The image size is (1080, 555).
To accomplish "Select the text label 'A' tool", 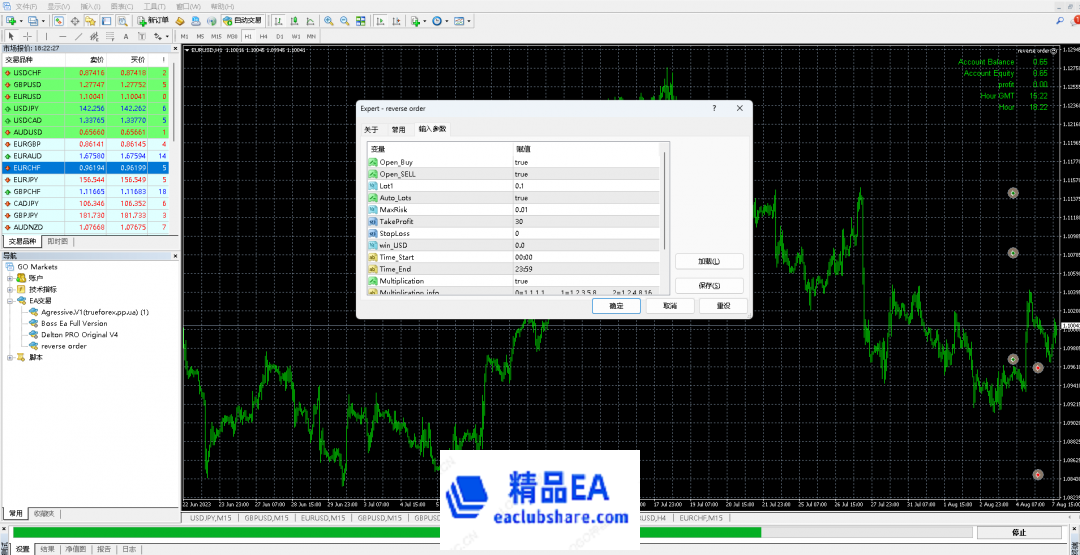I will pyautogui.click(x=126, y=36).
